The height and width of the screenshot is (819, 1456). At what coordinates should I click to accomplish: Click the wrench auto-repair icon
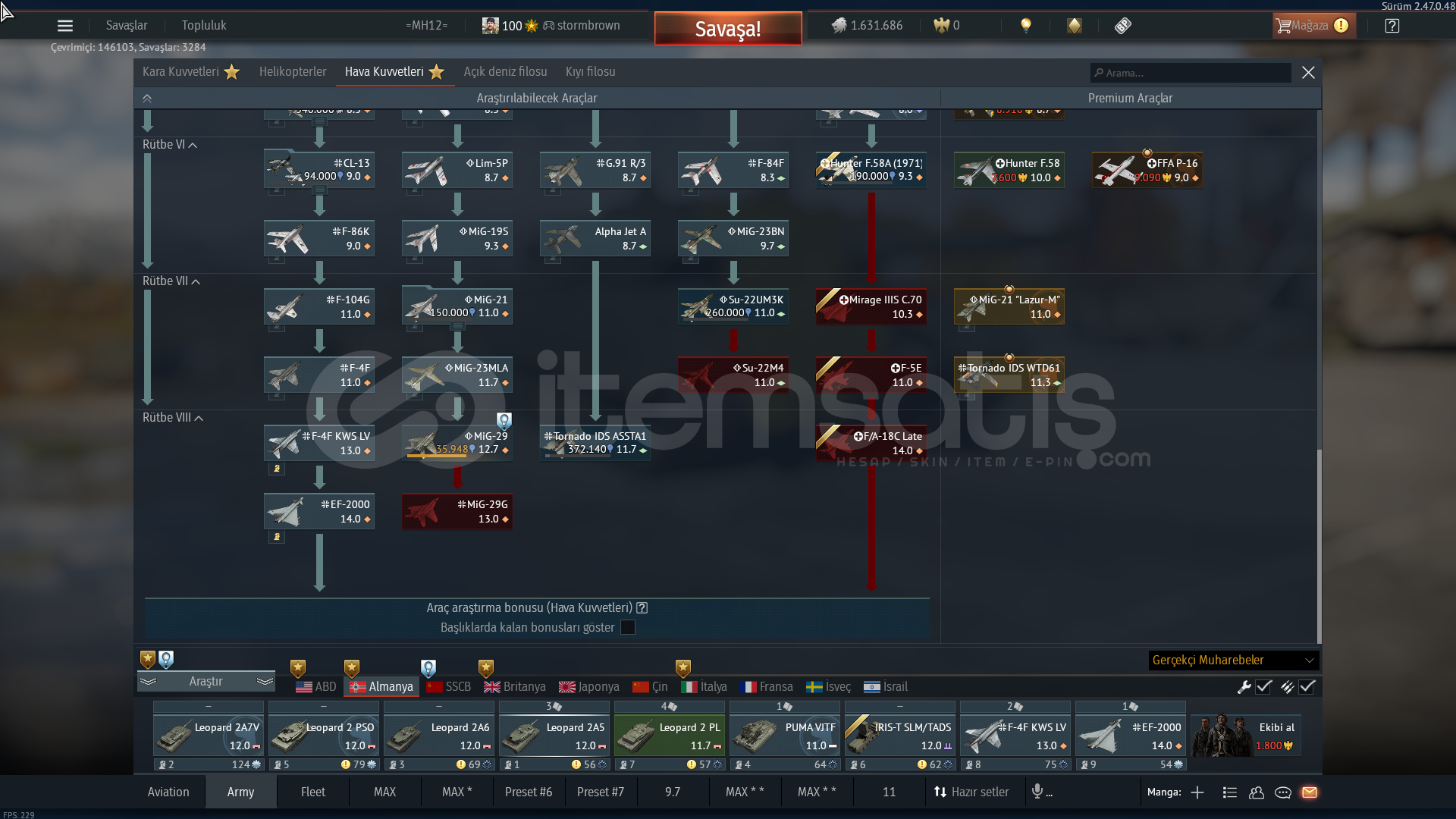[1244, 687]
